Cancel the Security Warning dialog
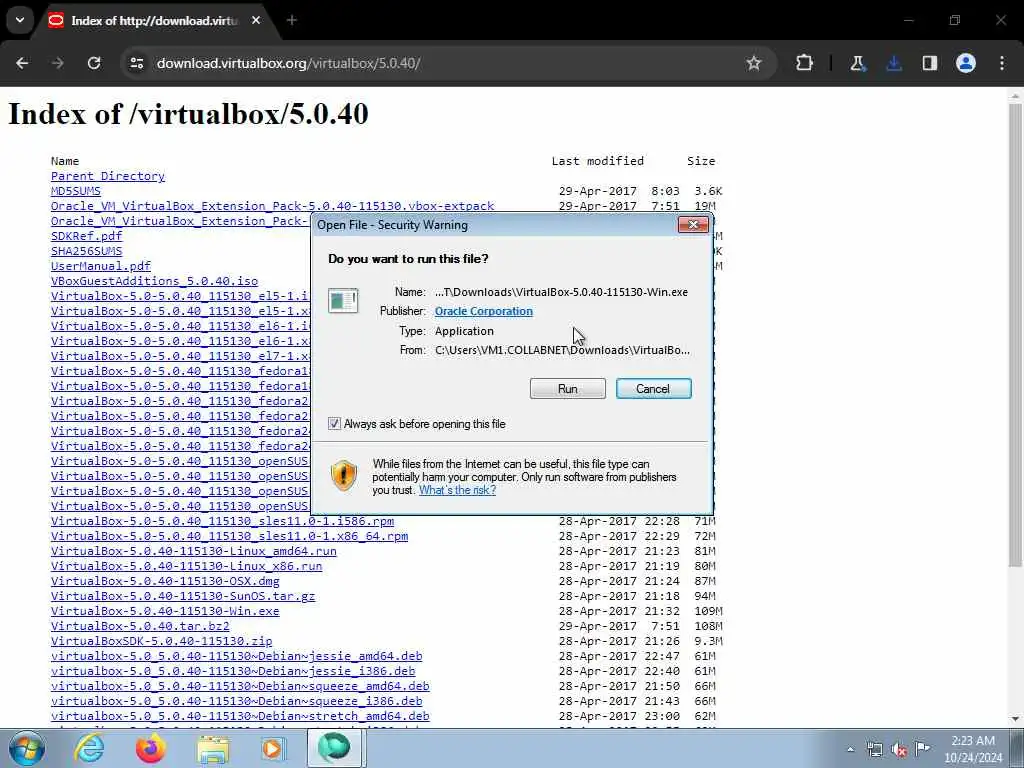This screenshot has height=768, width=1024. pos(653,389)
